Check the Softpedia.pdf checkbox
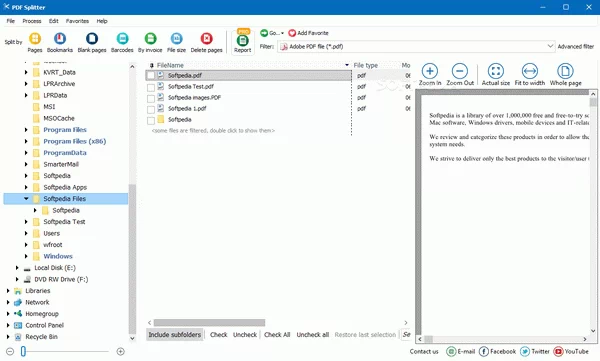 point(151,76)
